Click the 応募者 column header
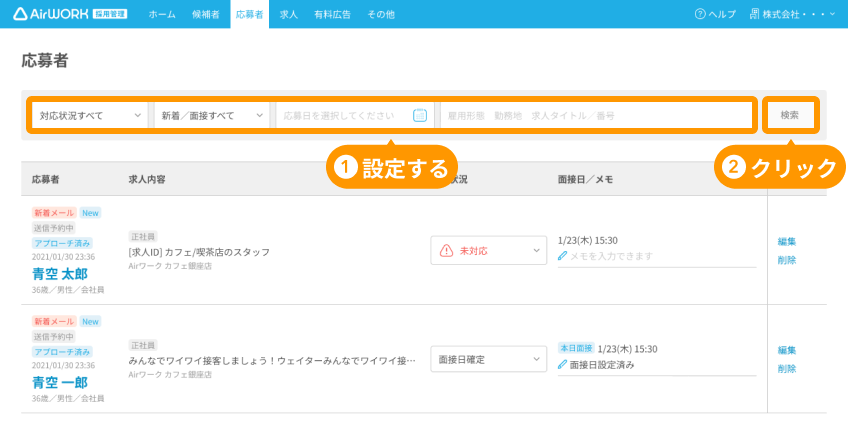The width and height of the screenshot is (848, 428). (45, 179)
